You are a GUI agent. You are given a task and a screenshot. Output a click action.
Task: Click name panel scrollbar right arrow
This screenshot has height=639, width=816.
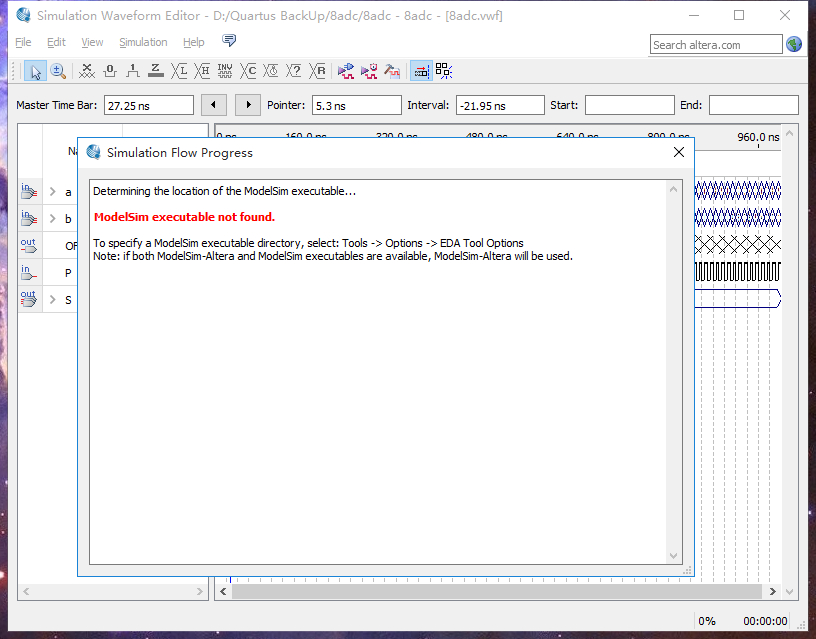click(199, 591)
